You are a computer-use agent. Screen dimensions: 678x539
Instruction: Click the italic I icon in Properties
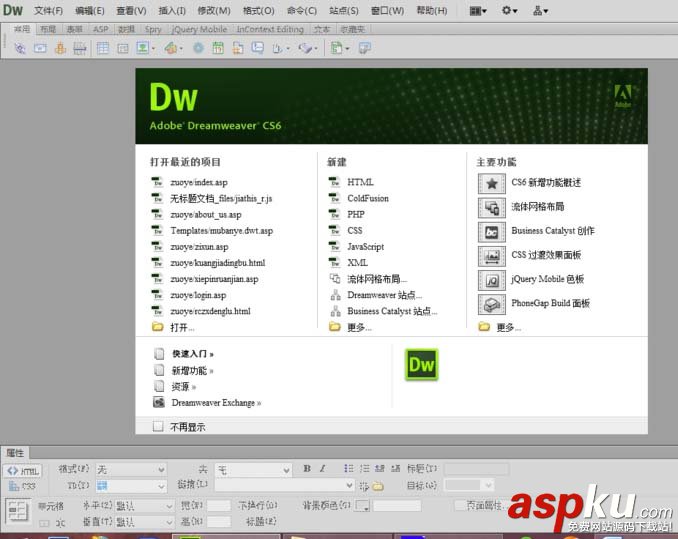(x=323, y=469)
